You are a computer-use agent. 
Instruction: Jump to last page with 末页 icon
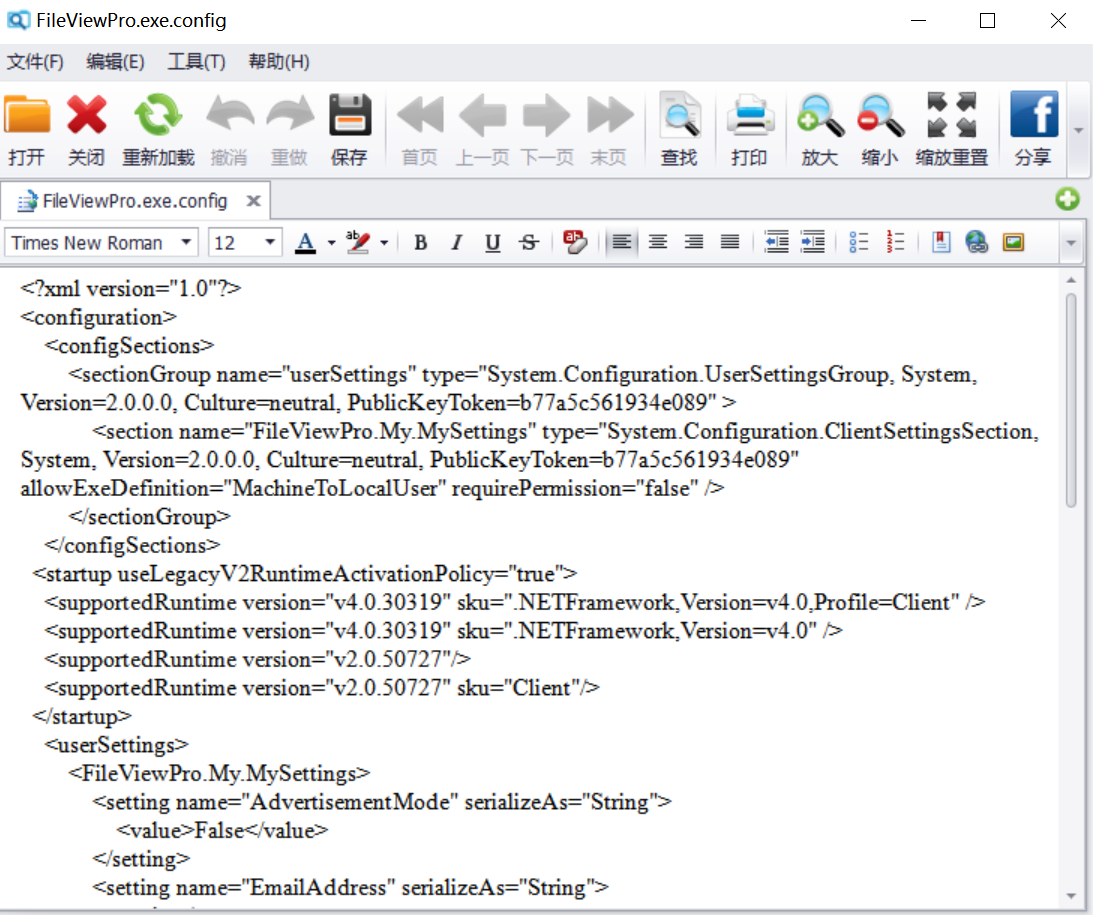609,130
